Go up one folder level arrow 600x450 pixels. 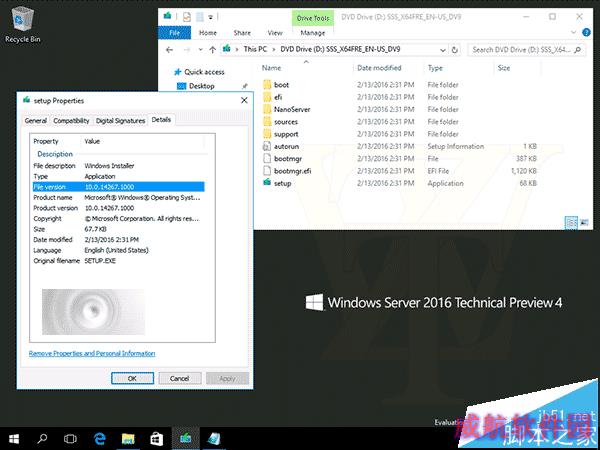213,50
